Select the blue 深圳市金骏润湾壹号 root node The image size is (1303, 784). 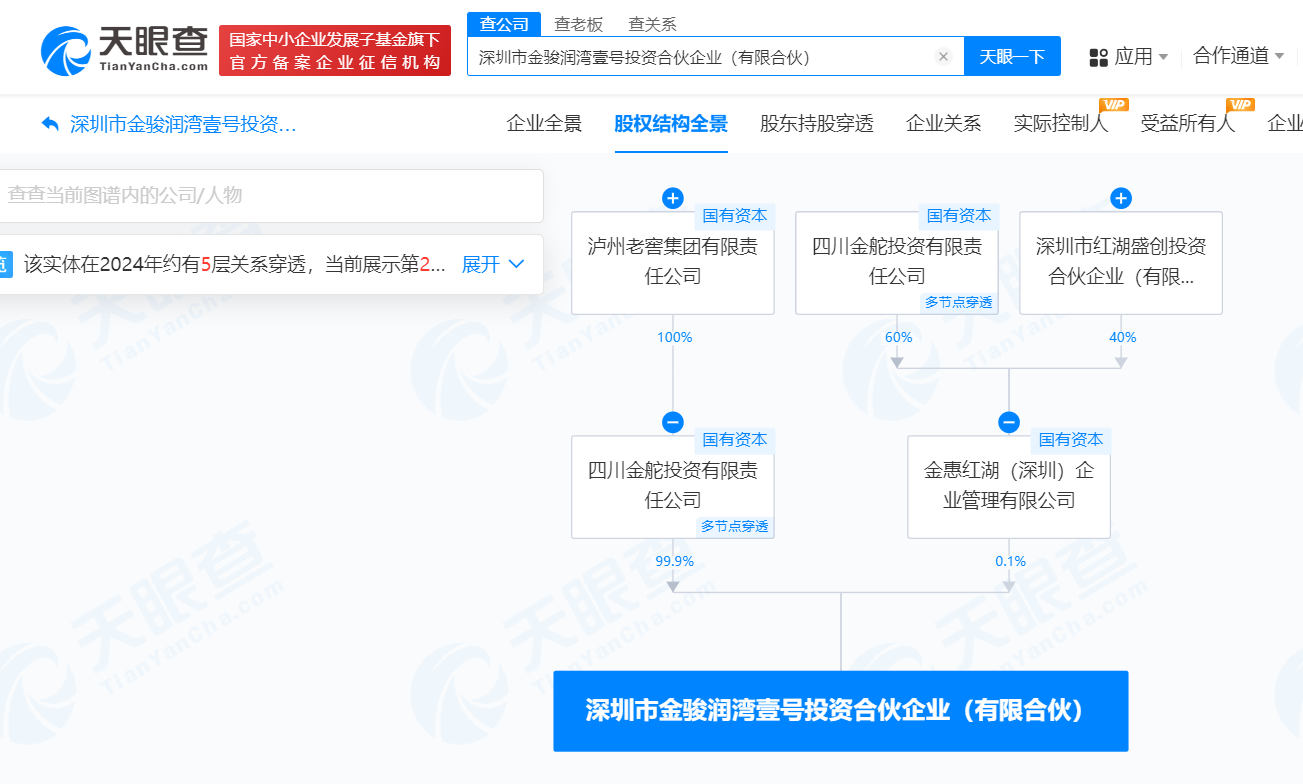[x=840, y=711]
